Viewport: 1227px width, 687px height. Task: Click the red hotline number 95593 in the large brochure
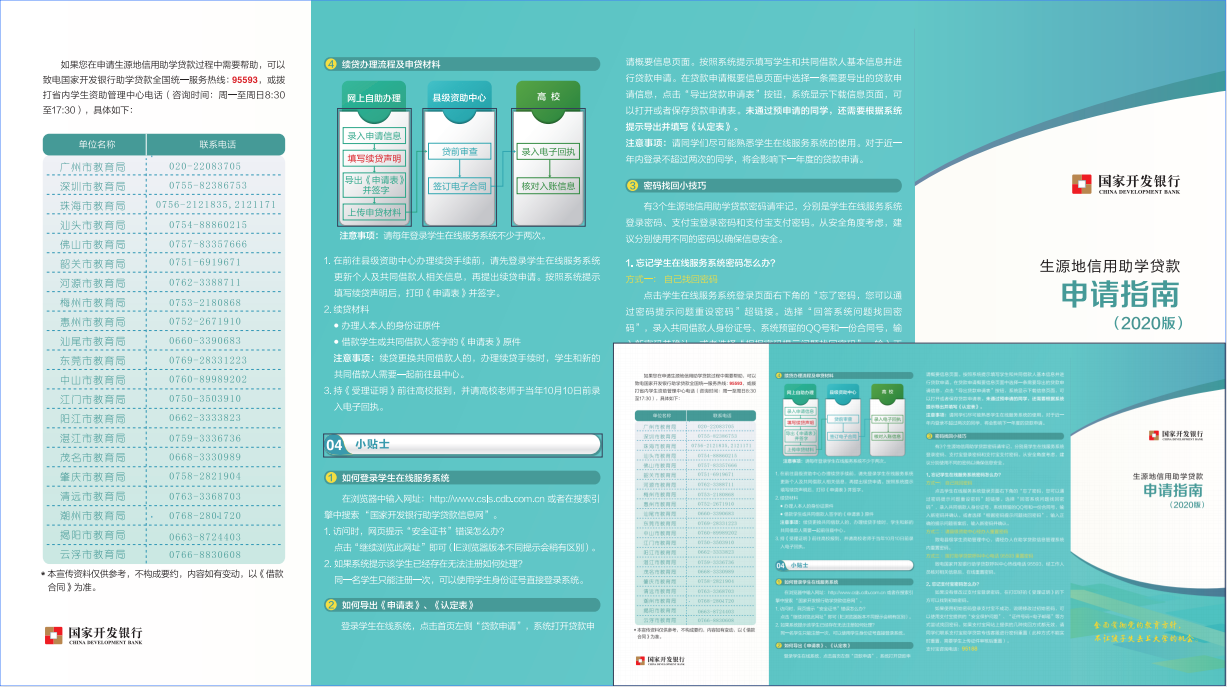tap(246, 79)
